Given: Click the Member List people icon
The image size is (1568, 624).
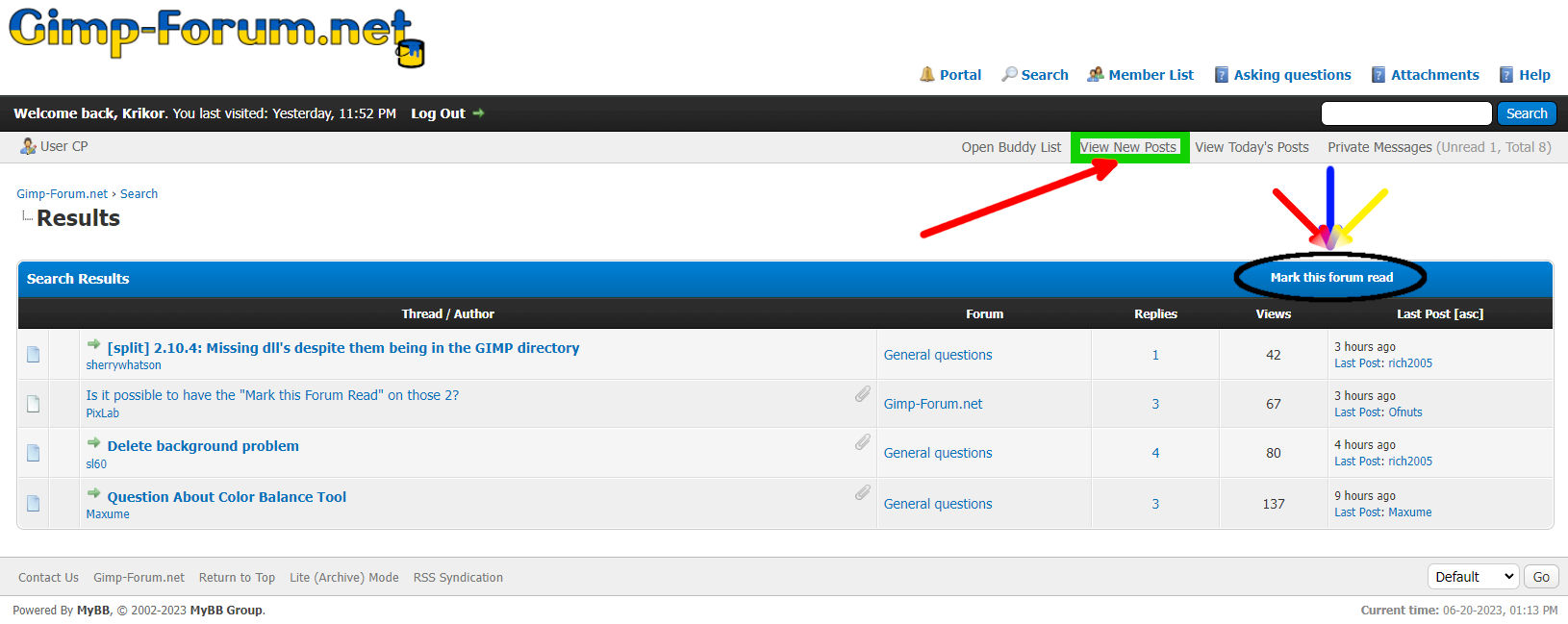Looking at the screenshot, I should (x=1096, y=74).
